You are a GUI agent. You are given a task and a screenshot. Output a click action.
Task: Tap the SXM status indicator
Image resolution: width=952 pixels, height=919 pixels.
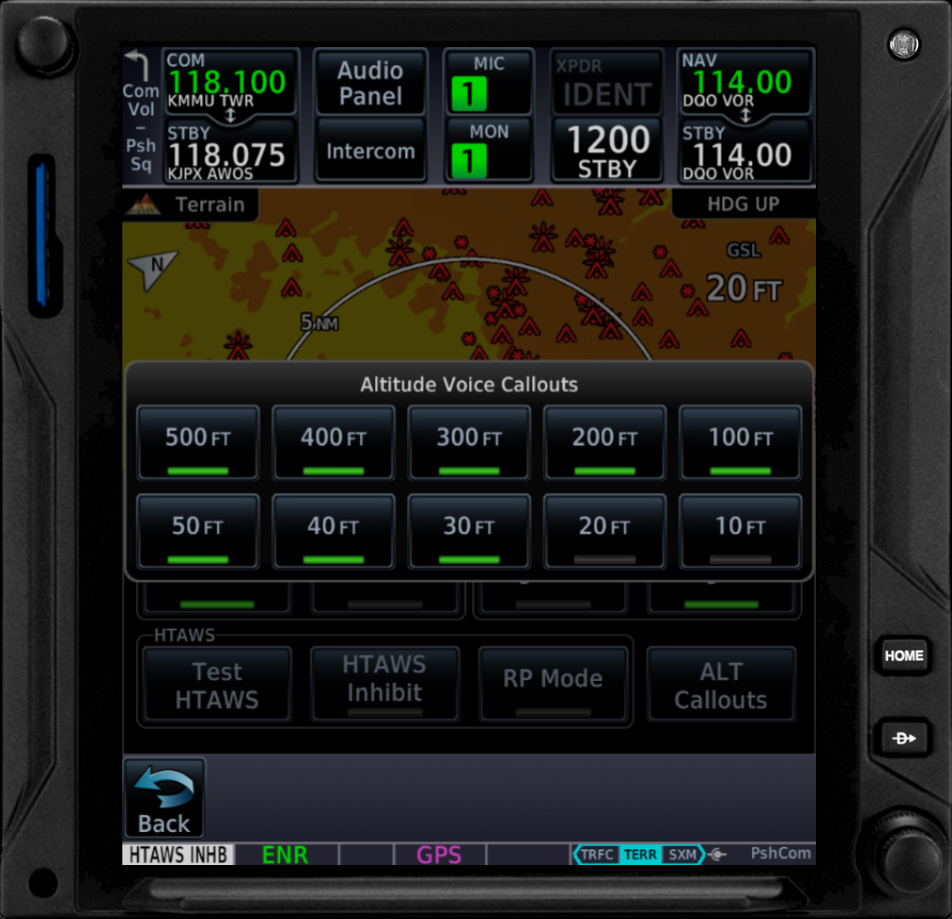click(x=682, y=854)
